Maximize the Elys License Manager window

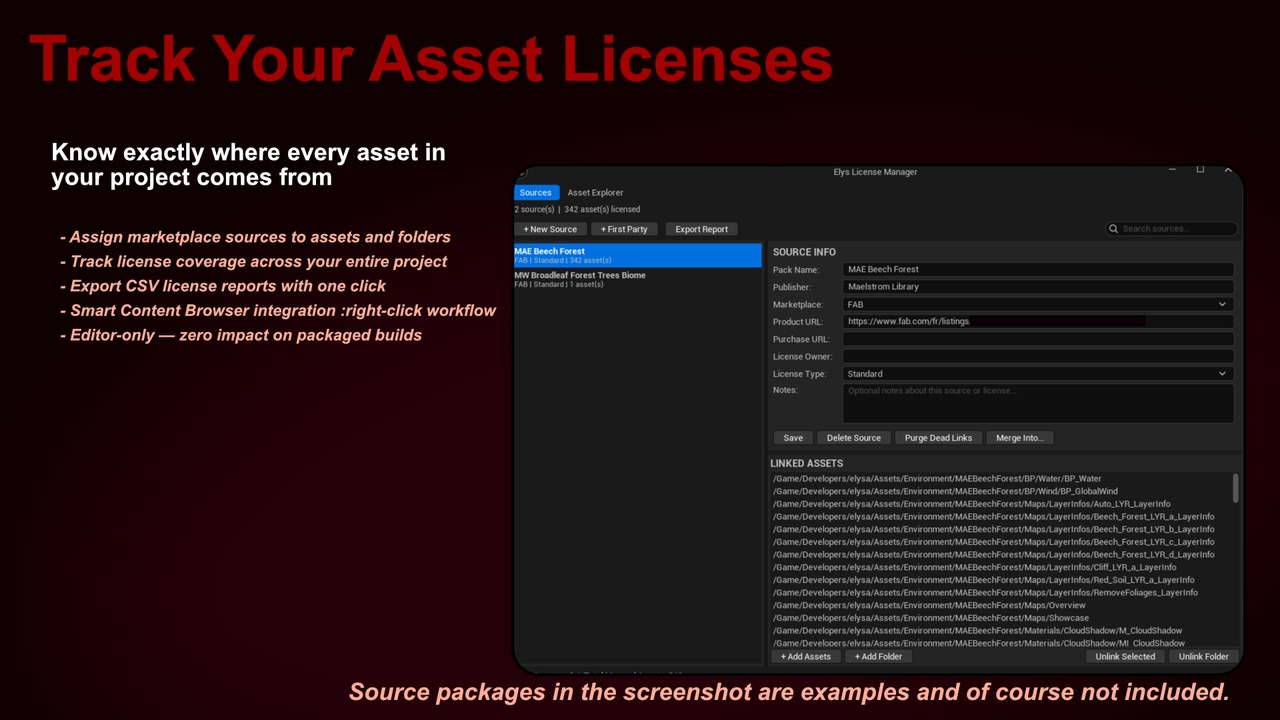point(1200,171)
